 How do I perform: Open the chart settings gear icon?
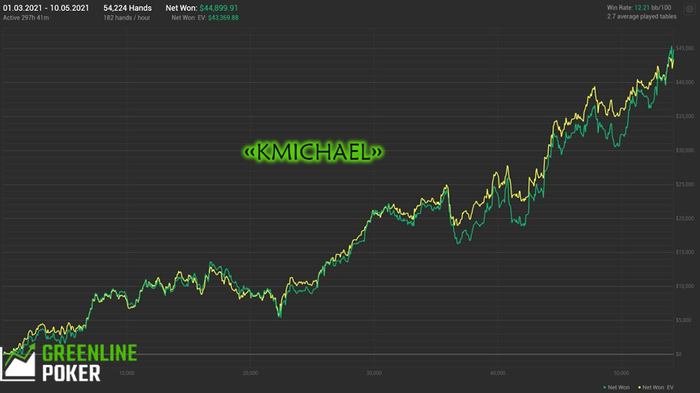coord(689,9)
